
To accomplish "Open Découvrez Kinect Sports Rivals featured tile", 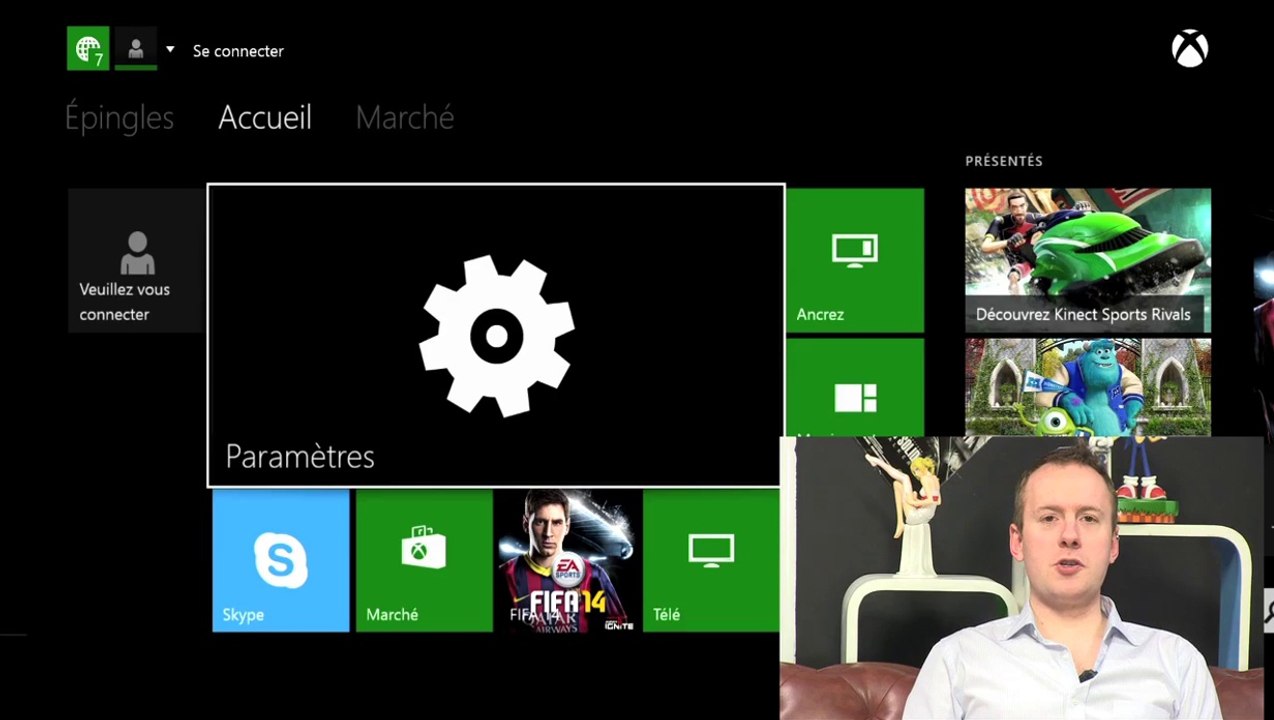I will click(1088, 260).
